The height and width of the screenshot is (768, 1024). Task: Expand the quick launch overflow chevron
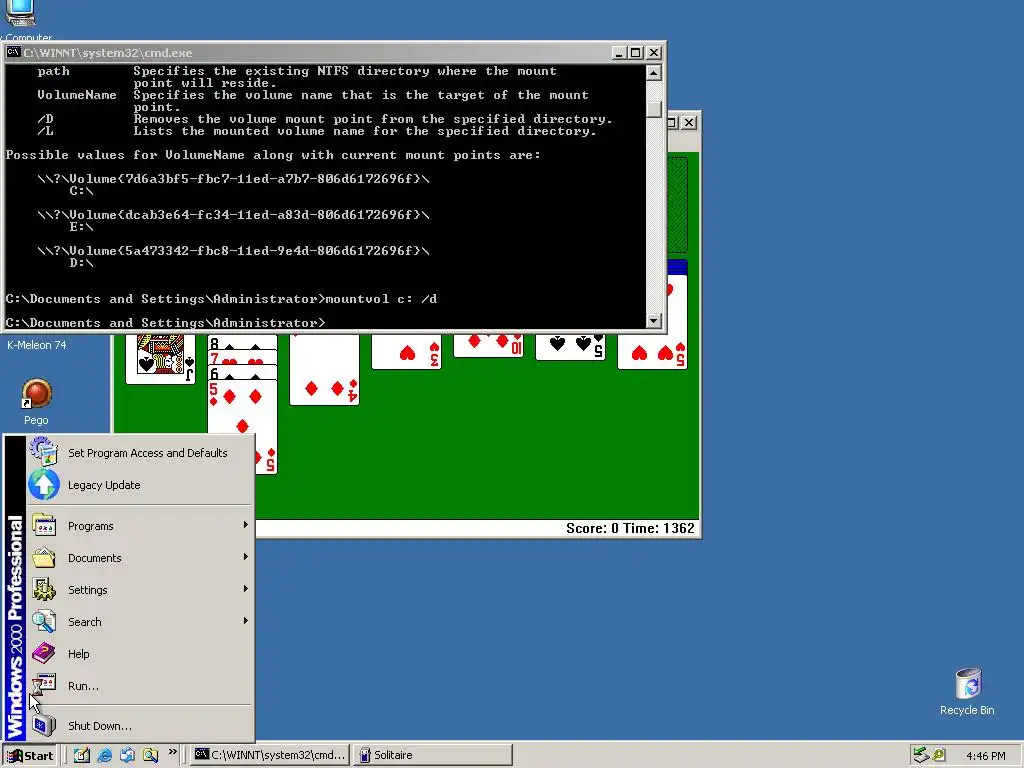click(x=172, y=752)
